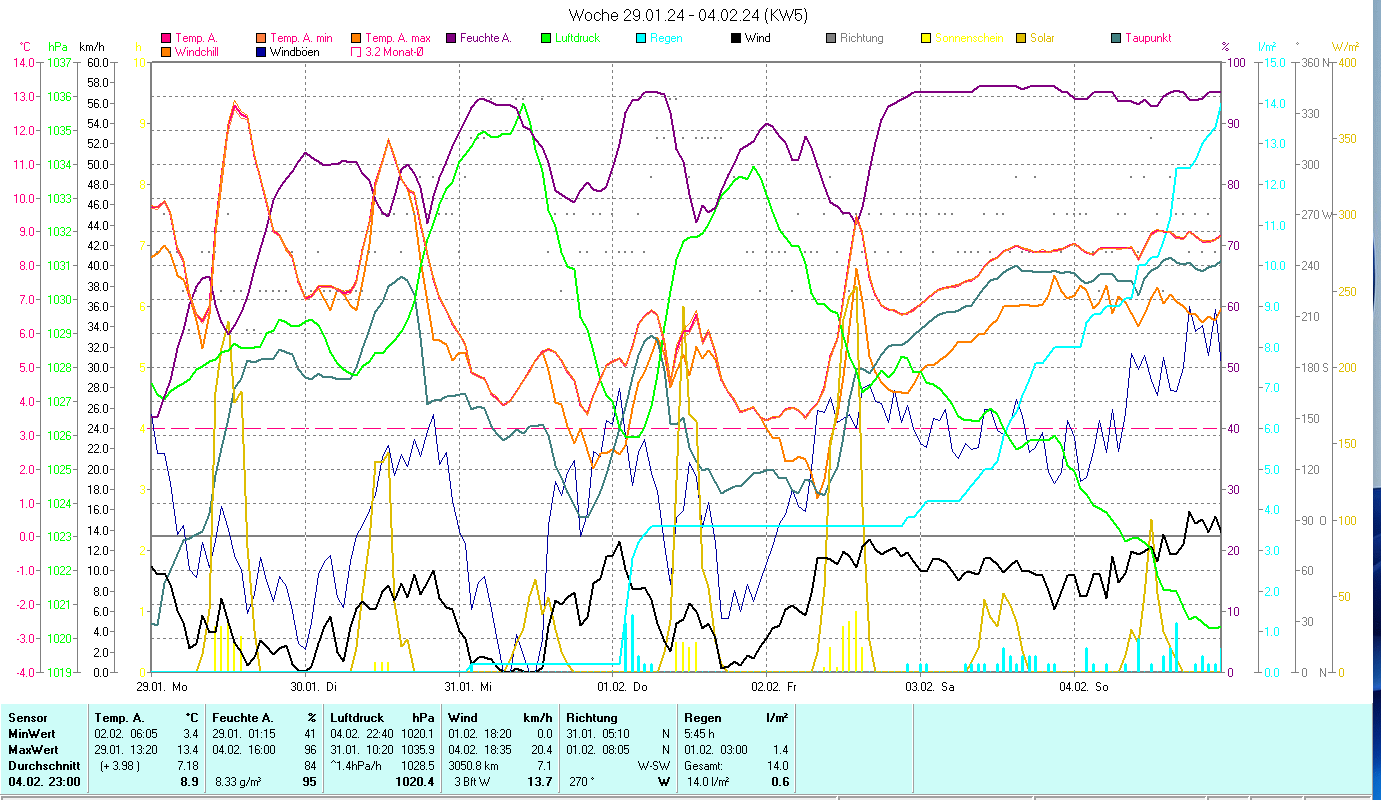Click the blue Windböen legend swatch
Image resolution: width=1381 pixels, height=800 pixels.
pyautogui.click(x=261, y=51)
